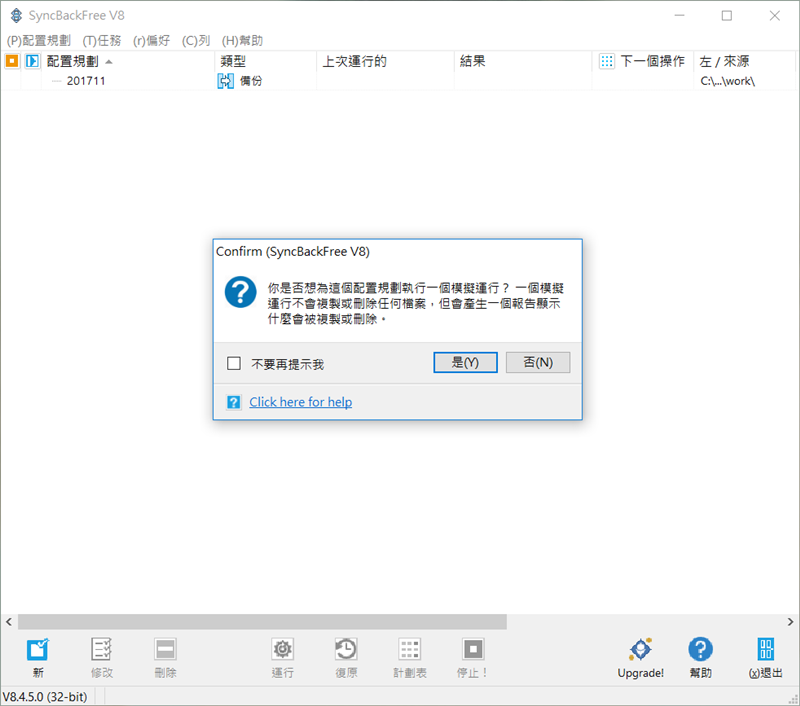Click the grid icon beside 下一個操作

pyautogui.click(x=607, y=61)
